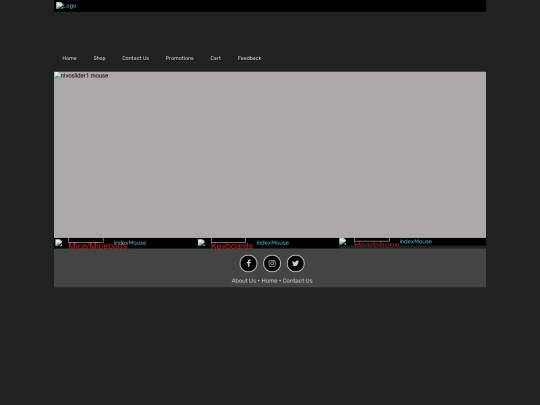Open the Feedback menu item
This screenshot has width=540, height=405.
coord(249,58)
